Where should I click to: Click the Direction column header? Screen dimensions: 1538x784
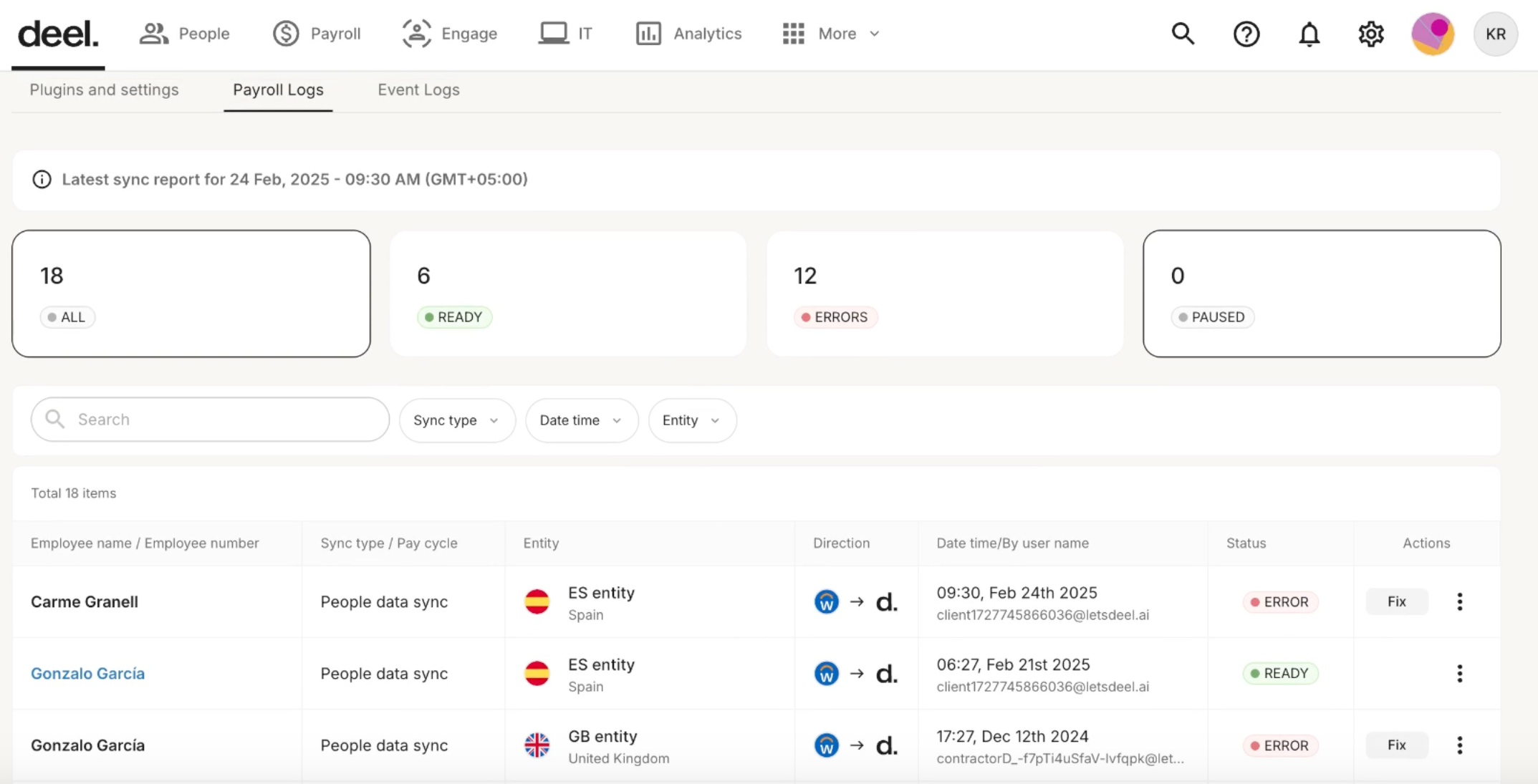point(841,543)
